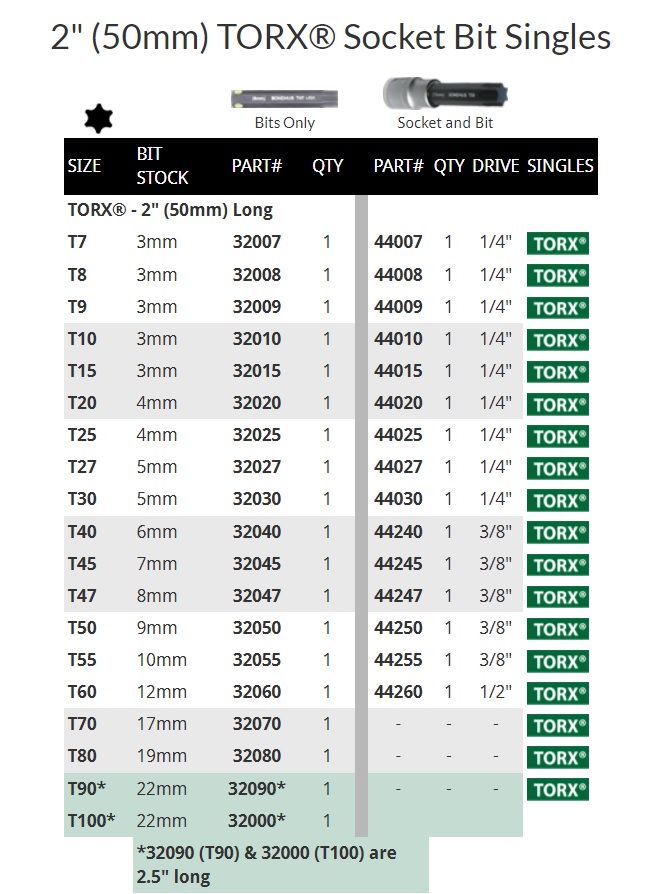Viewport: 653px width, 894px height.
Task: Click the TORX badge for size T10
Action: pos(558,340)
